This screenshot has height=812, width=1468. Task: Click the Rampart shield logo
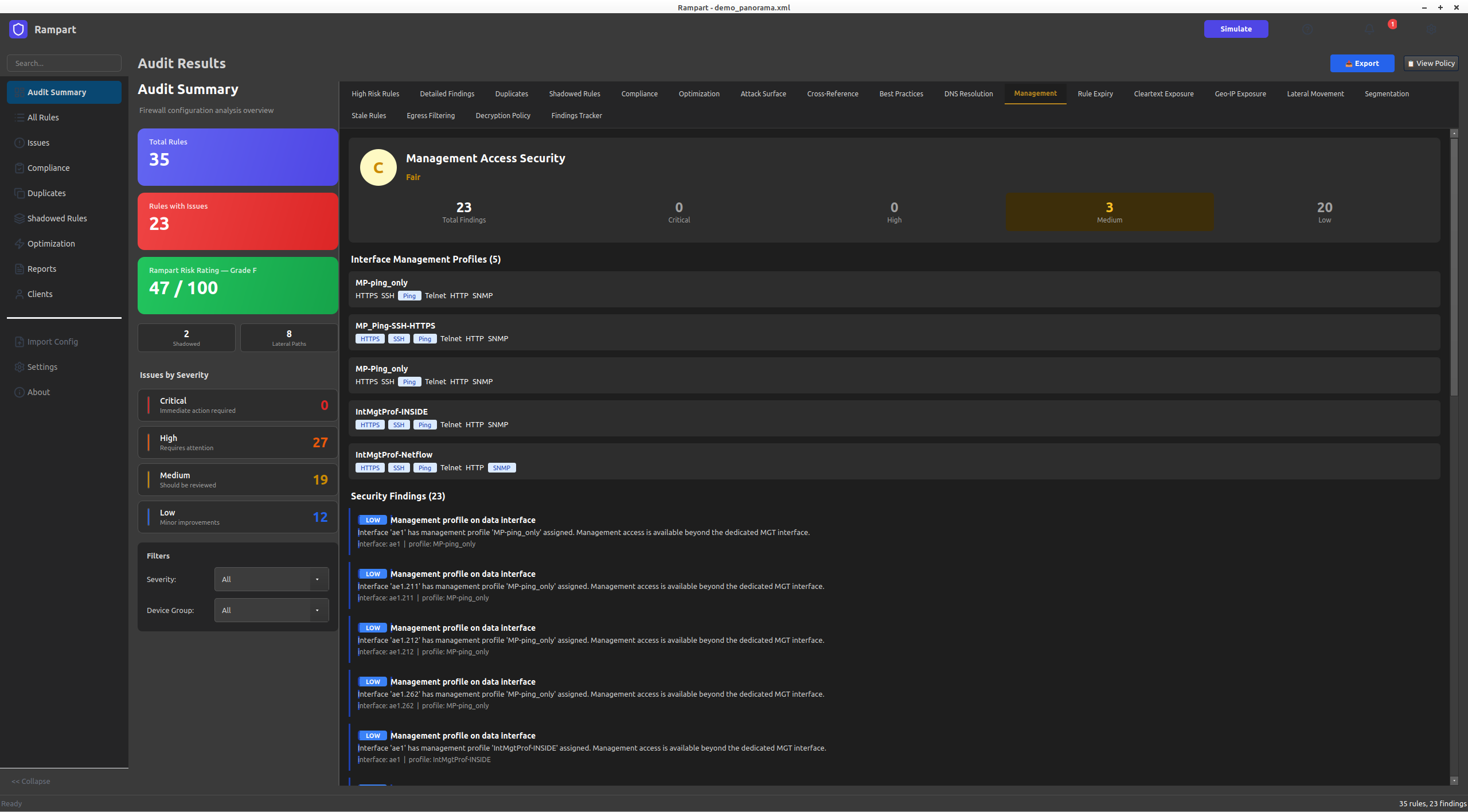(x=18, y=29)
